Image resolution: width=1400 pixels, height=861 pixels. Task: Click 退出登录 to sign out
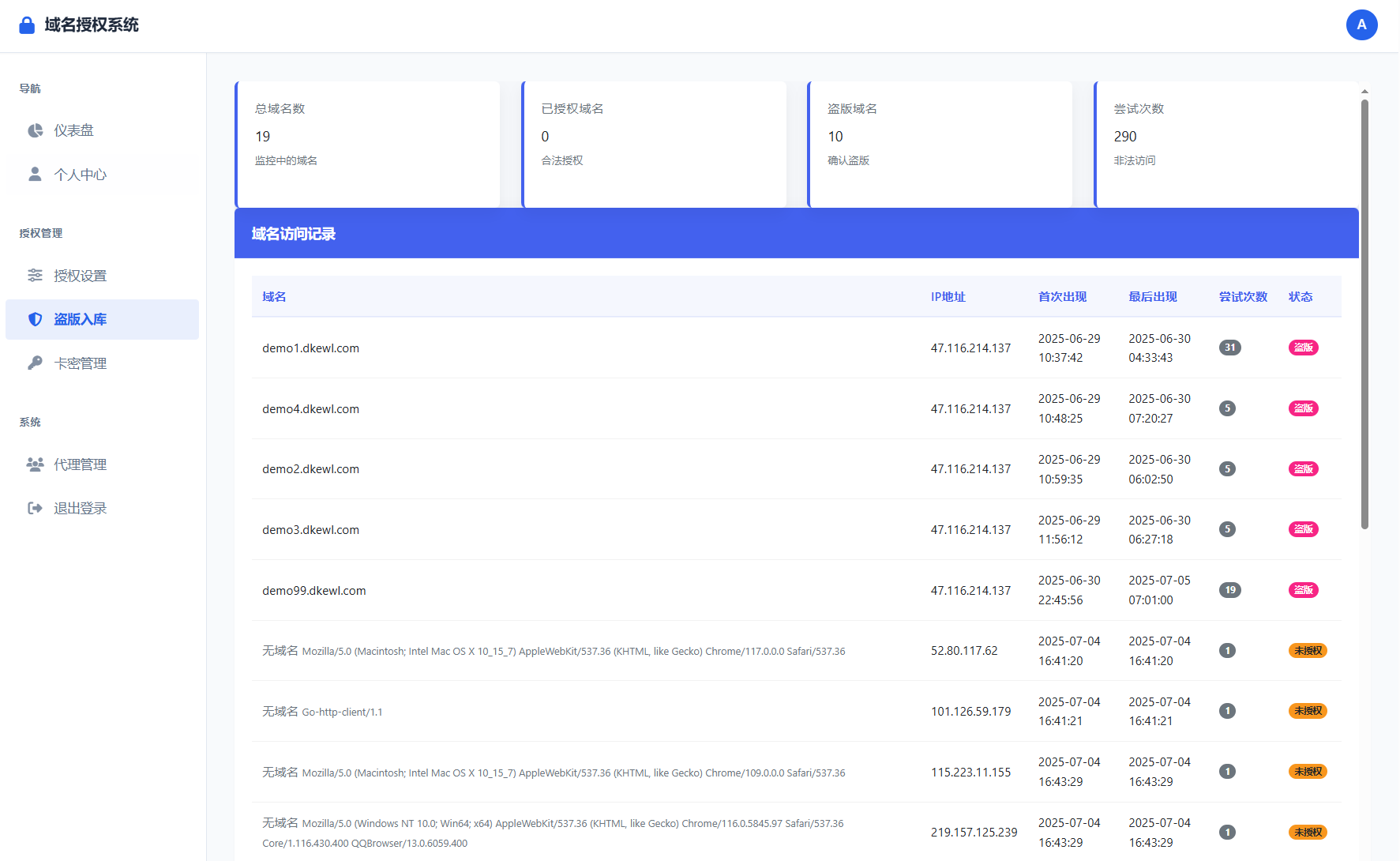(x=80, y=508)
